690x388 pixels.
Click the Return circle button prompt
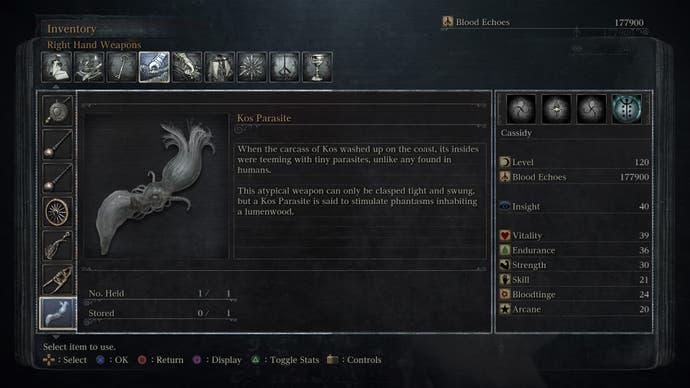tap(161, 360)
